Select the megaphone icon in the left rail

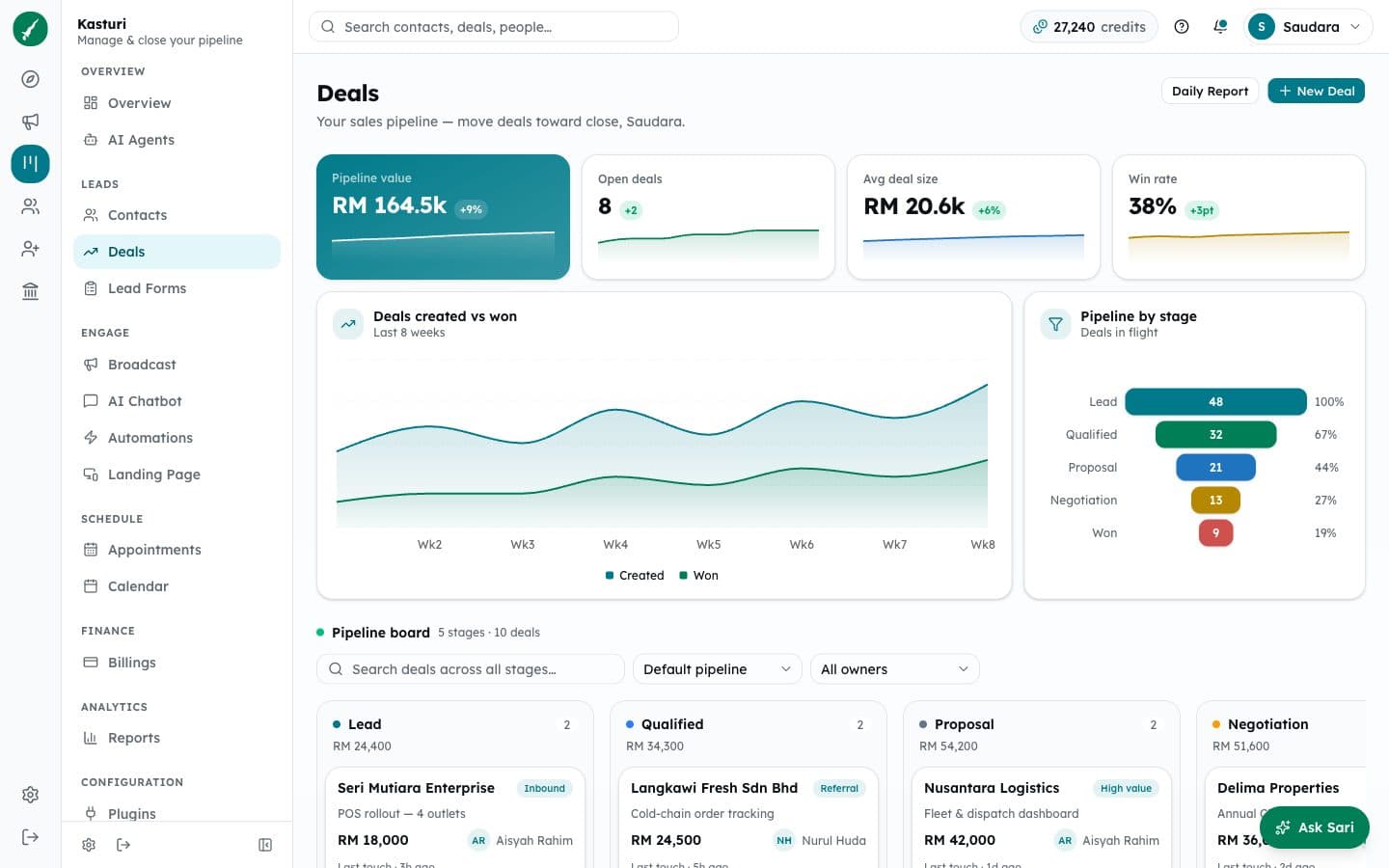30,122
